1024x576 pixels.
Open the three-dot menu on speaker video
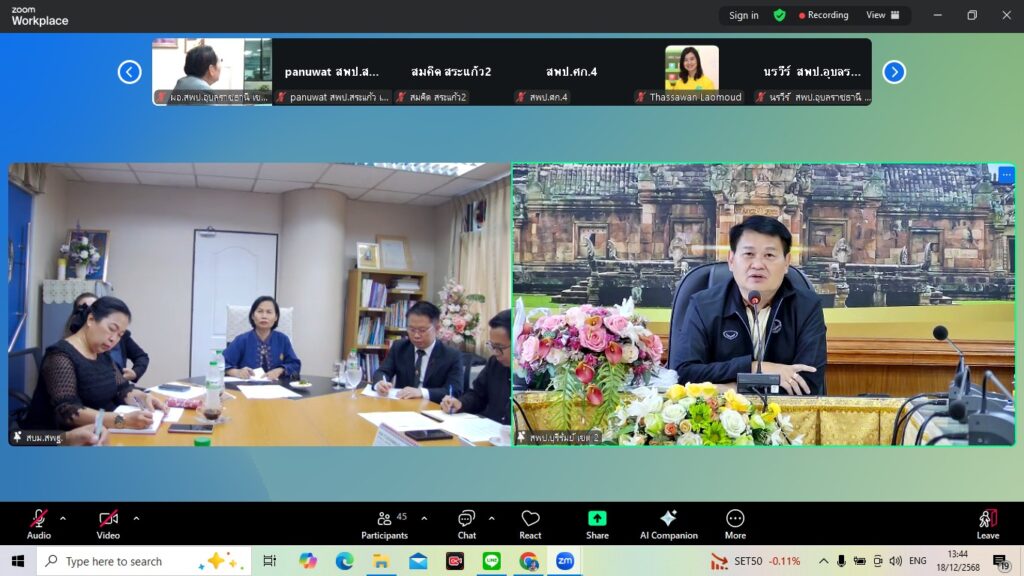tap(1006, 175)
